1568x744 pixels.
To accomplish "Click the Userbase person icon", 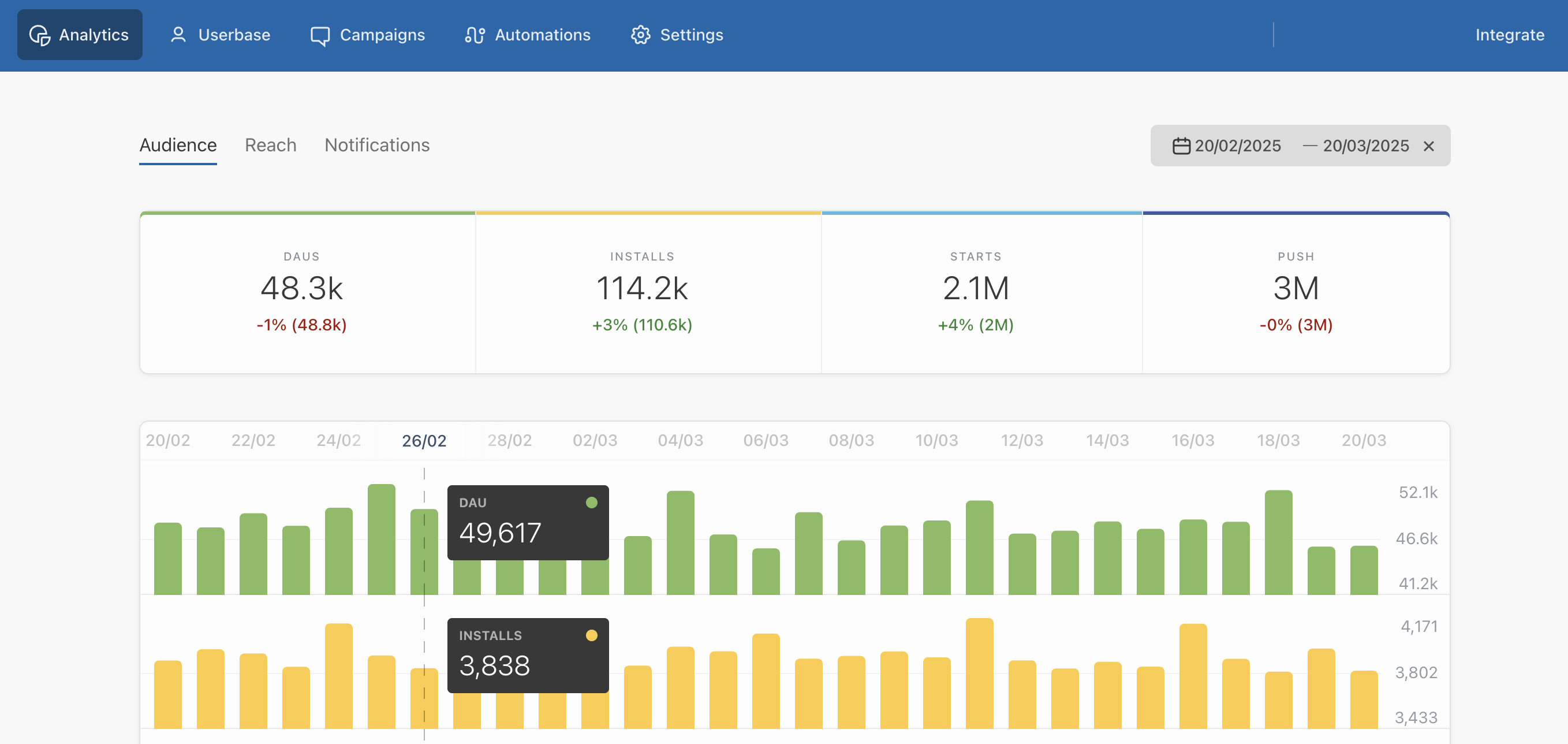I will click(178, 35).
